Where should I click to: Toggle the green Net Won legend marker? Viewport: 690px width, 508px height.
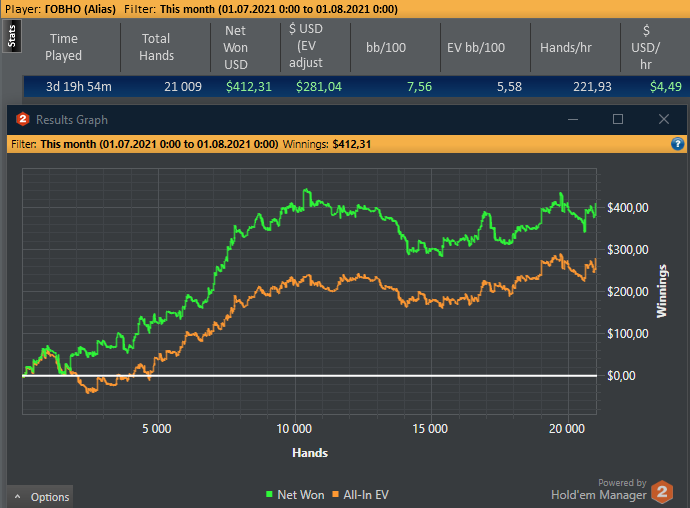coord(269,494)
